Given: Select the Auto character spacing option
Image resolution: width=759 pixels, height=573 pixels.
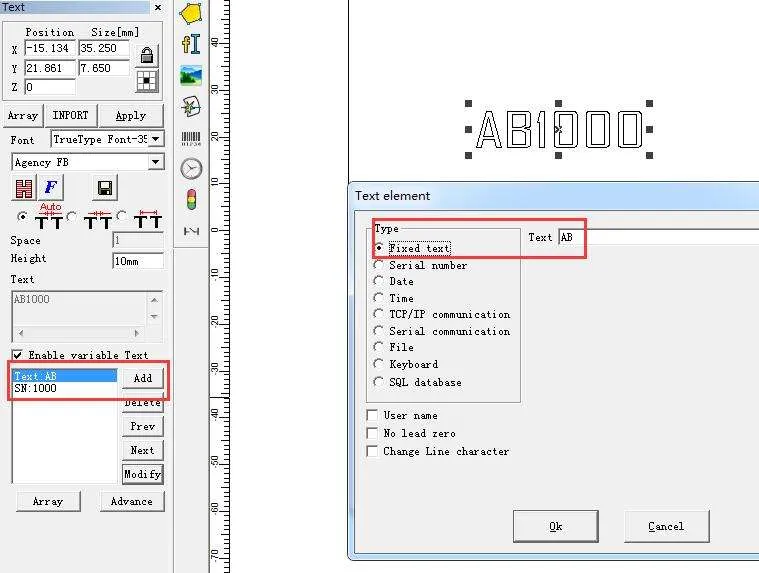Looking at the screenshot, I should pyautogui.click(x=22, y=216).
